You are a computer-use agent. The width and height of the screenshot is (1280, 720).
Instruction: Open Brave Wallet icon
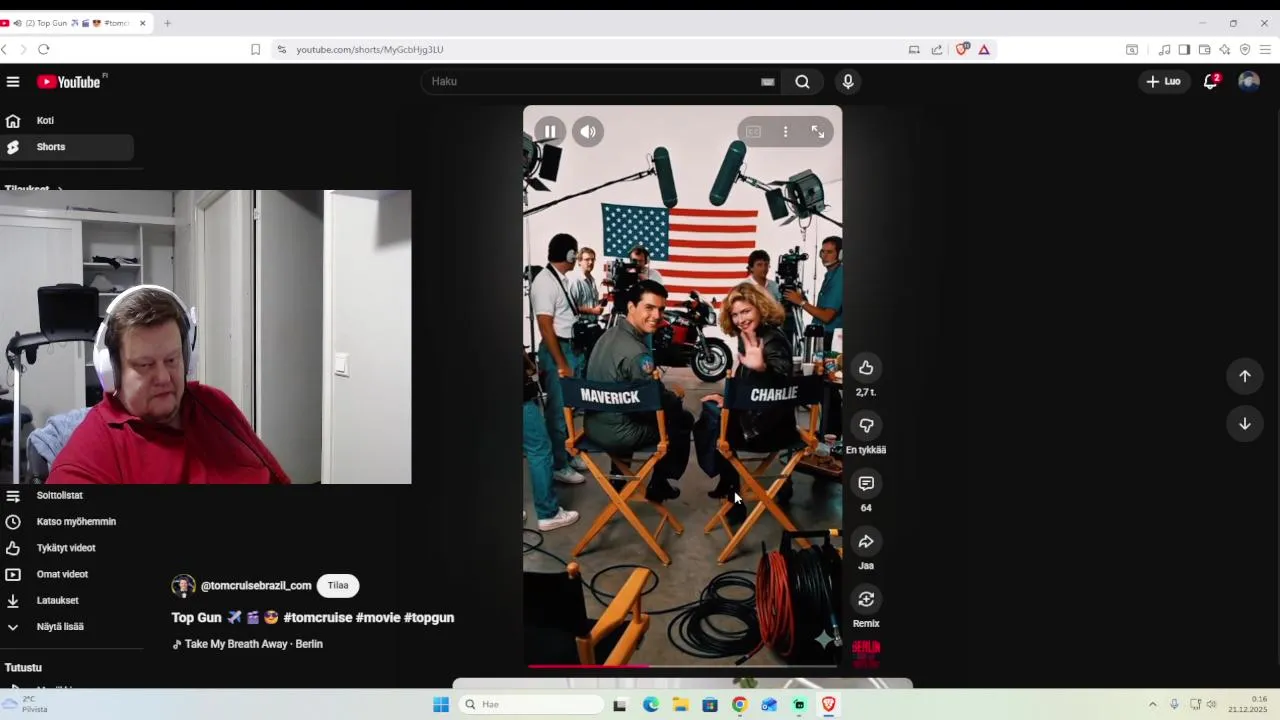click(1204, 49)
